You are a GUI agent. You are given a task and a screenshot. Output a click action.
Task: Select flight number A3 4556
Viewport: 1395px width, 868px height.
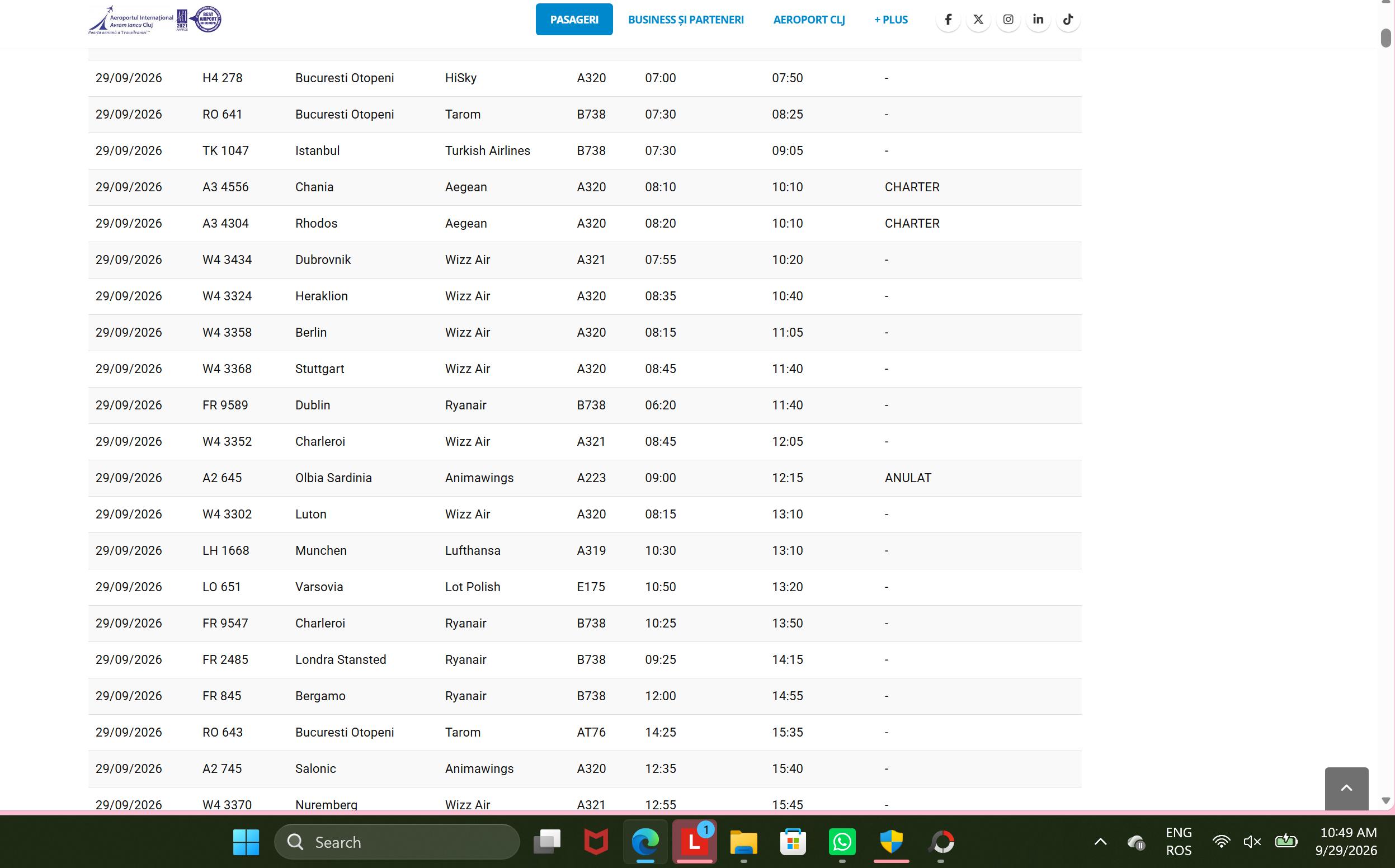(225, 187)
